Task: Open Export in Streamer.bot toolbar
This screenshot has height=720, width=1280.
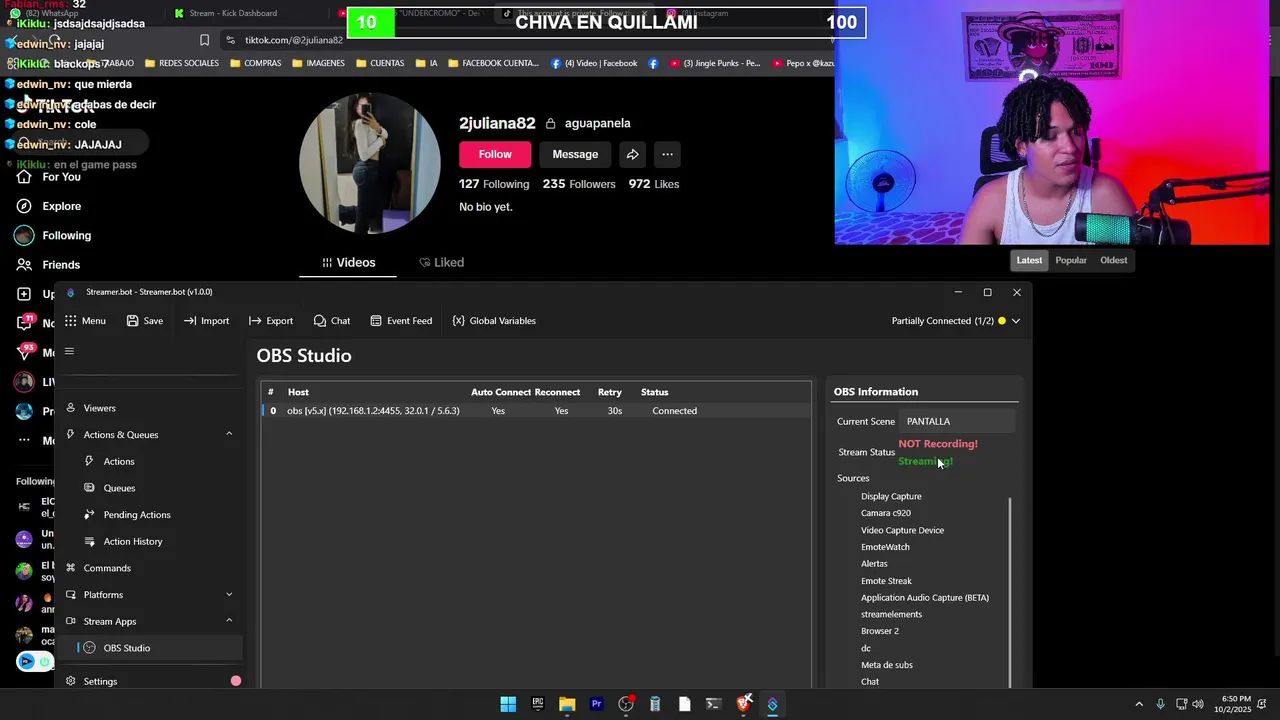Action: 271,321
